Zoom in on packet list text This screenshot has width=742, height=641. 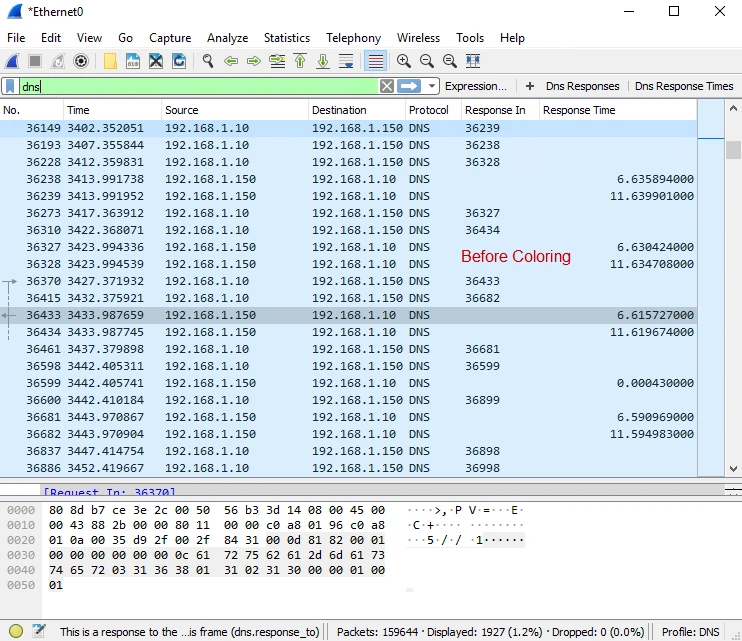pos(404,61)
